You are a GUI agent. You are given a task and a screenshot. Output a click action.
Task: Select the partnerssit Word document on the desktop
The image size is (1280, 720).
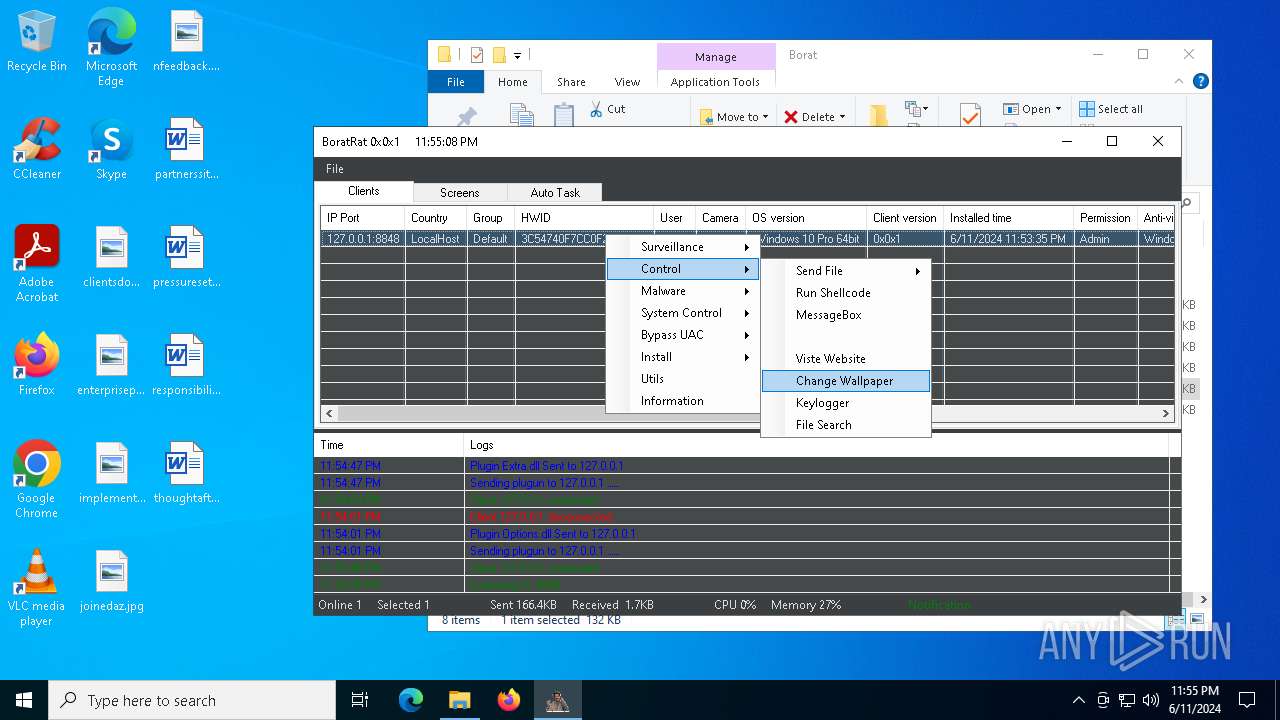(x=186, y=150)
